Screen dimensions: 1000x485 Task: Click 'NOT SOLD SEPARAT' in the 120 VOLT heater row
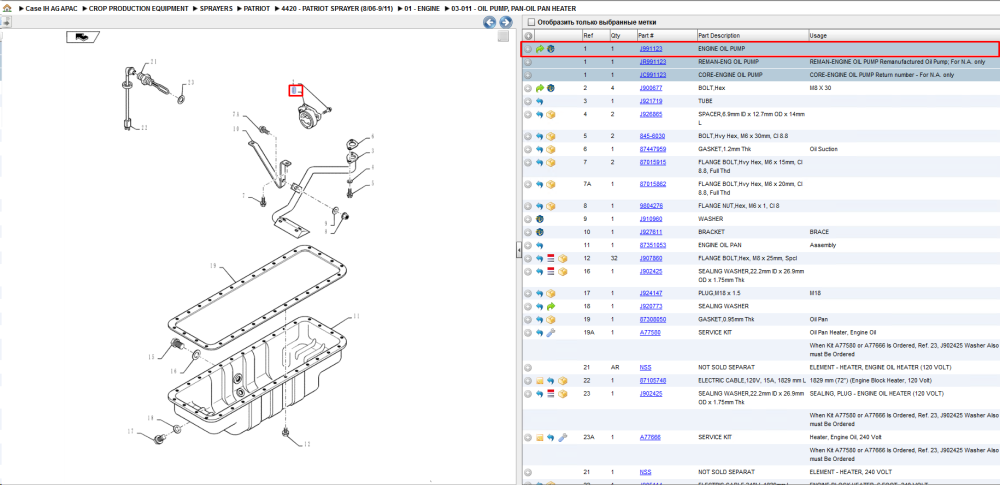[x=726, y=368]
